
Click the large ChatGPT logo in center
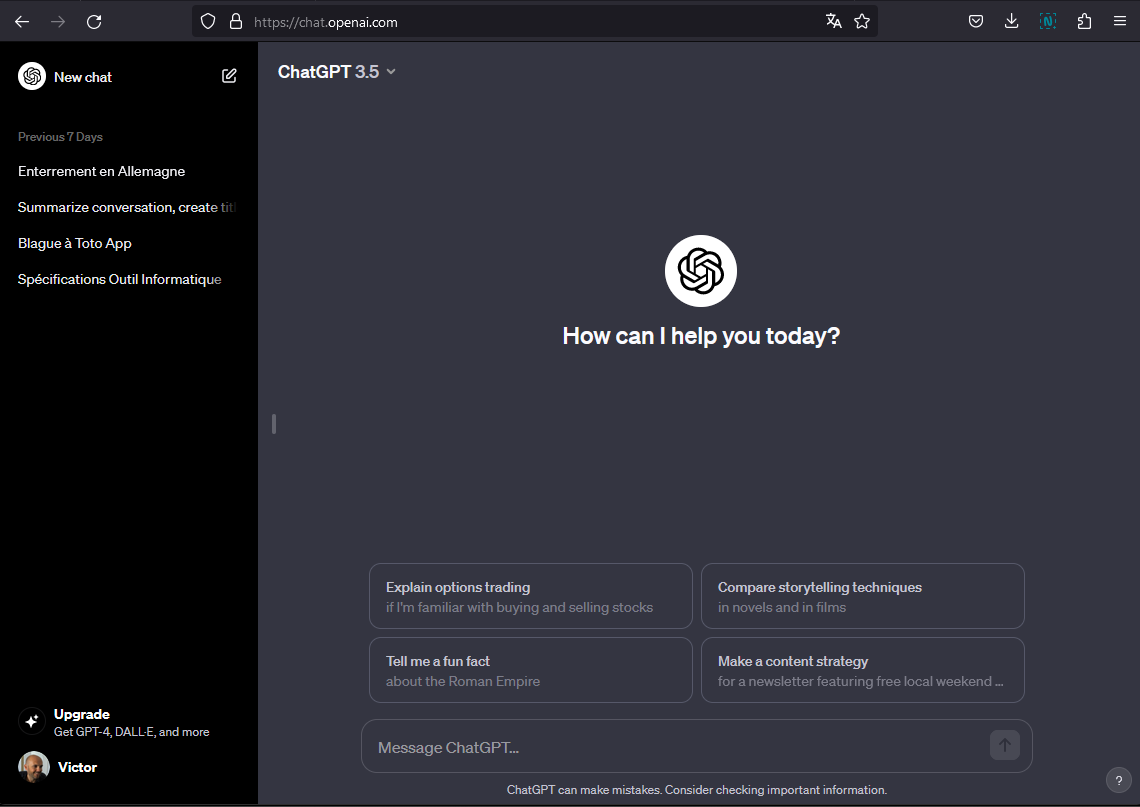point(701,271)
